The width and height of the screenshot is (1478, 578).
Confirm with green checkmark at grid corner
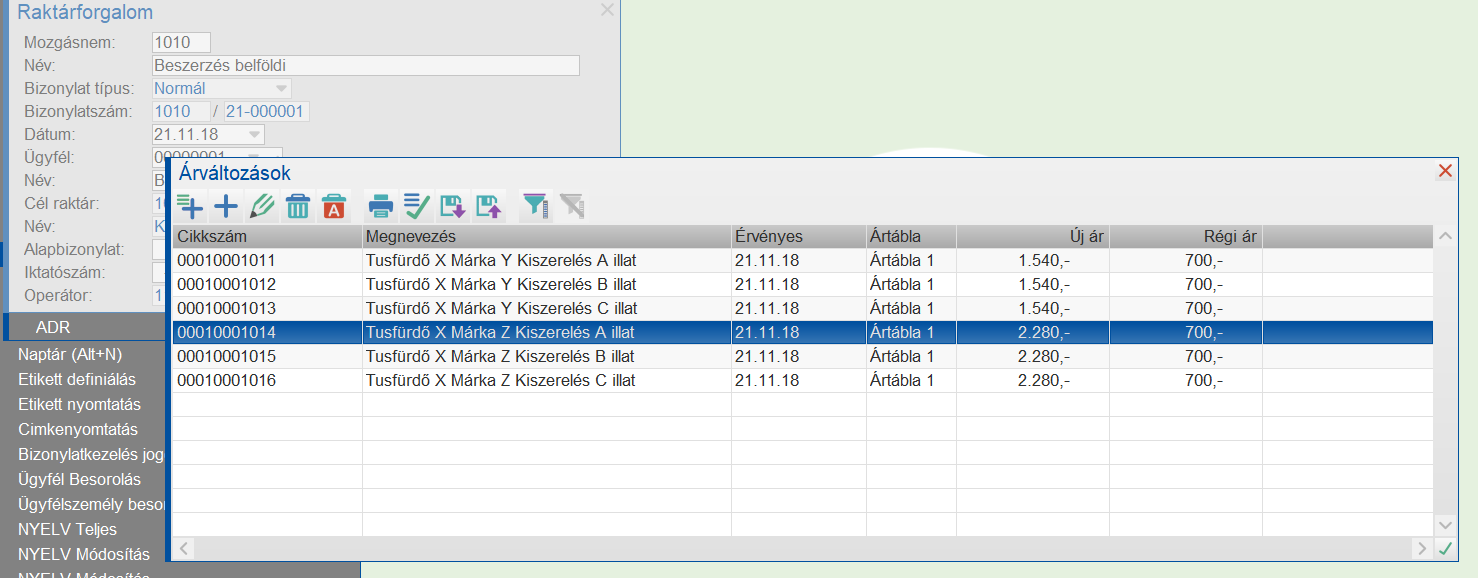click(1445, 548)
